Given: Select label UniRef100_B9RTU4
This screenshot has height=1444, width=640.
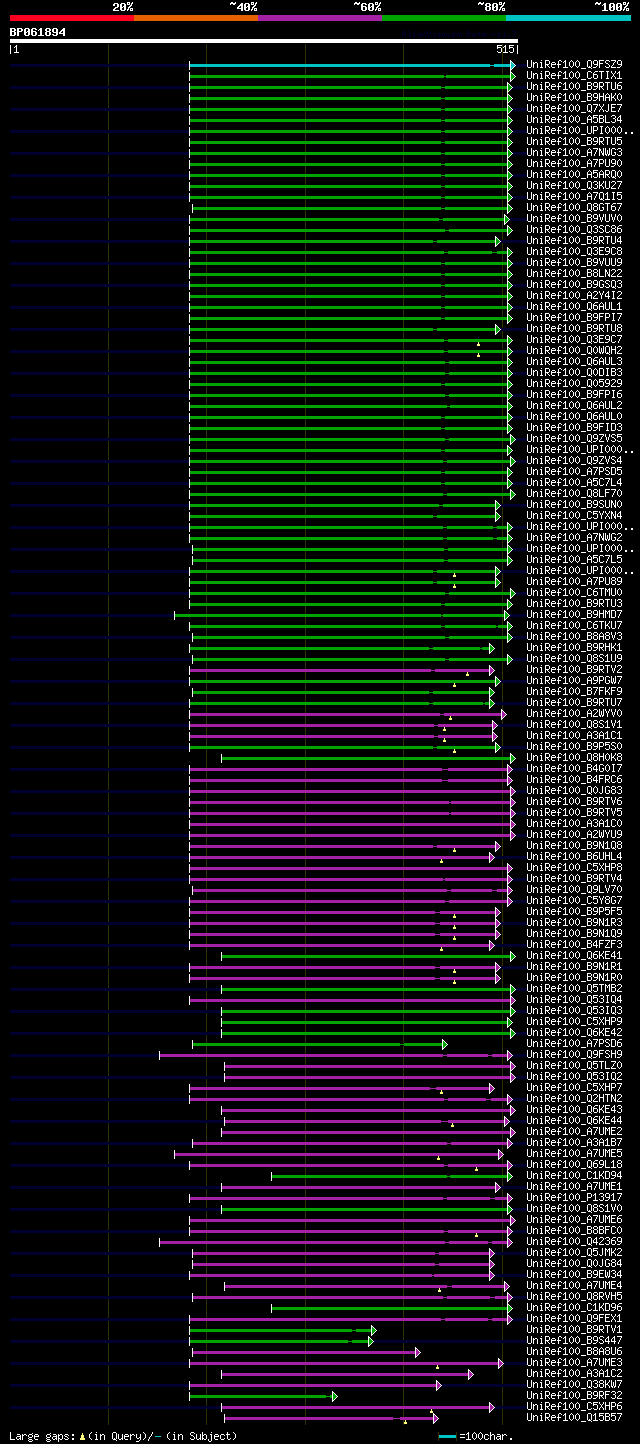Looking at the screenshot, I should (x=574, y=241).
